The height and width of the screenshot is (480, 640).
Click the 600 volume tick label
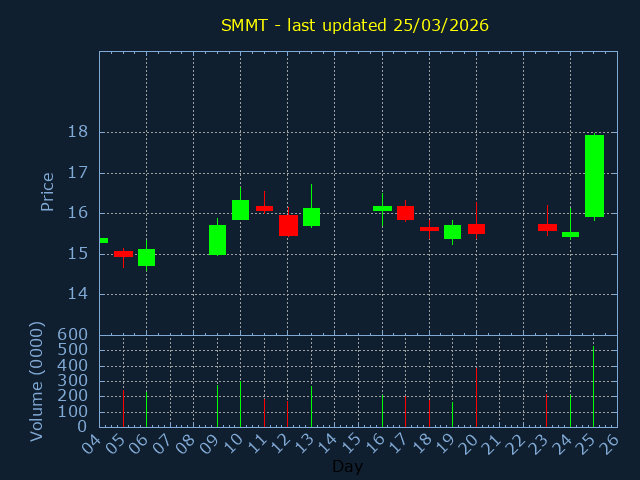73,335
